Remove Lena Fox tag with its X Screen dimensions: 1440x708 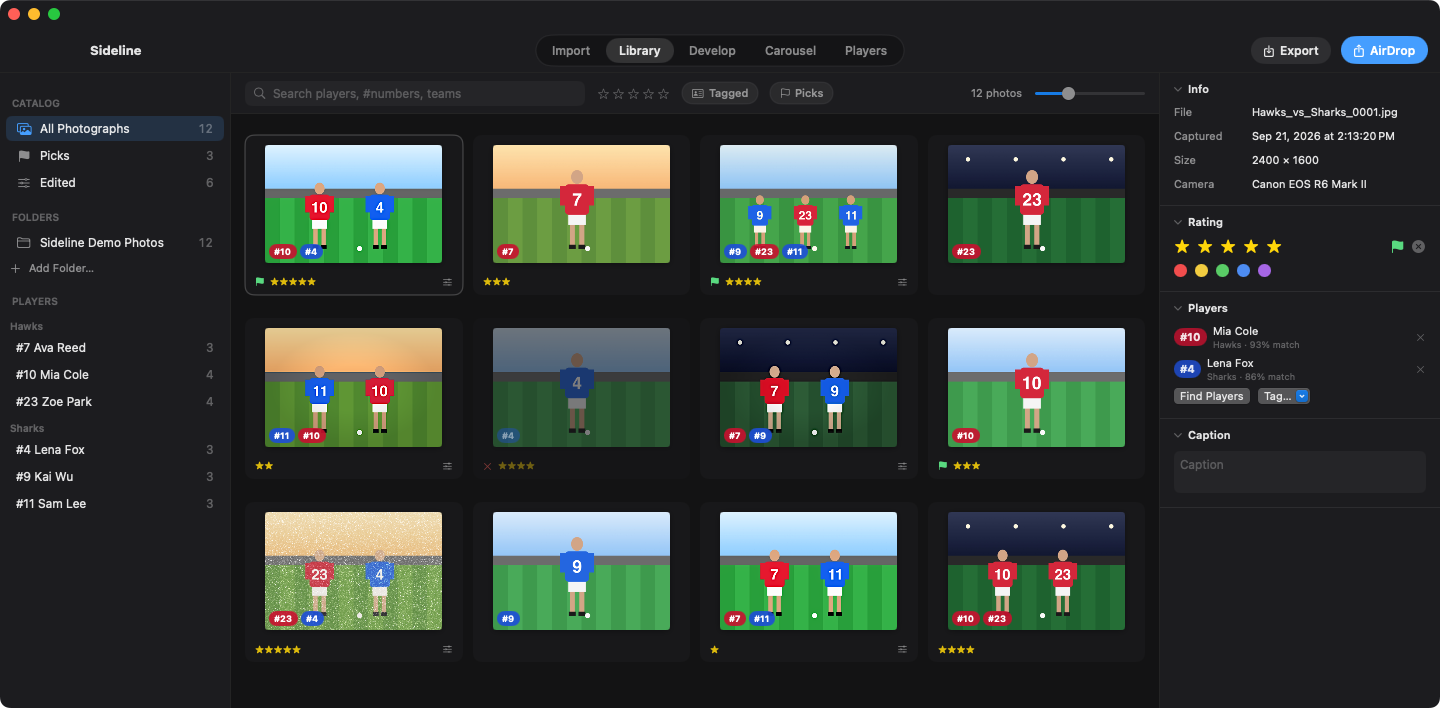pos(1420,369)
